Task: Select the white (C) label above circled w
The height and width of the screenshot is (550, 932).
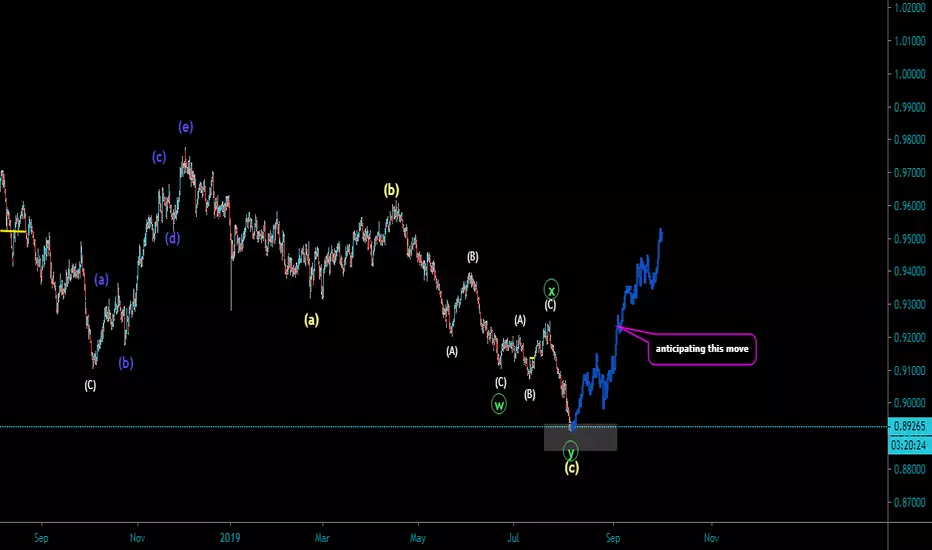Action: (x=500, y=382)
